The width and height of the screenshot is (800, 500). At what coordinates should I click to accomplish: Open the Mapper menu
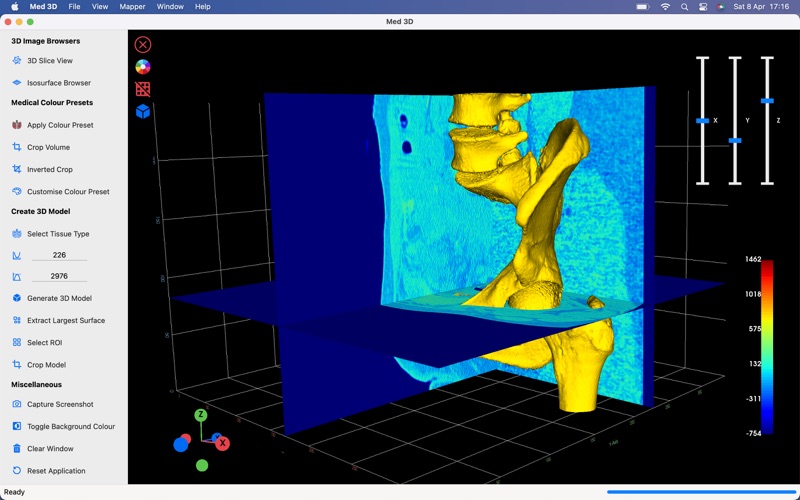(x=132, y=7)
